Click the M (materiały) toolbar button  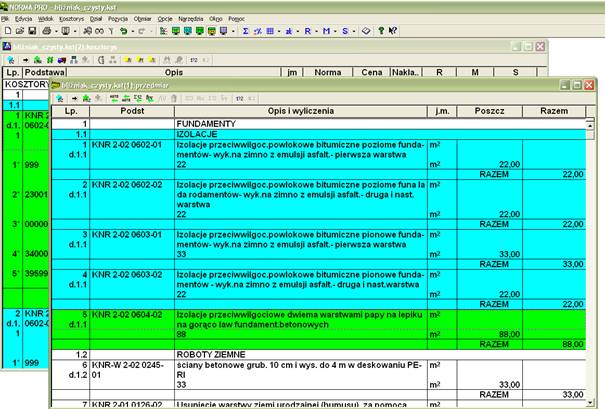[329, 32]
